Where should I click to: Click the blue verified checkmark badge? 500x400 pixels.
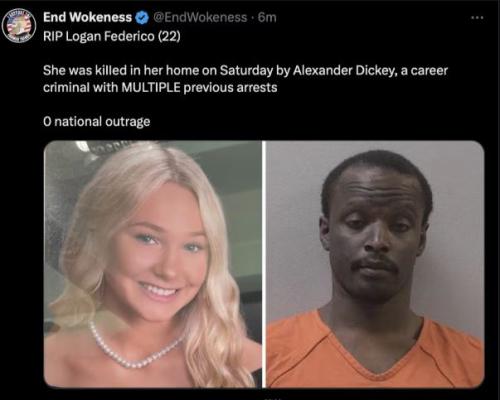(142, 17)
